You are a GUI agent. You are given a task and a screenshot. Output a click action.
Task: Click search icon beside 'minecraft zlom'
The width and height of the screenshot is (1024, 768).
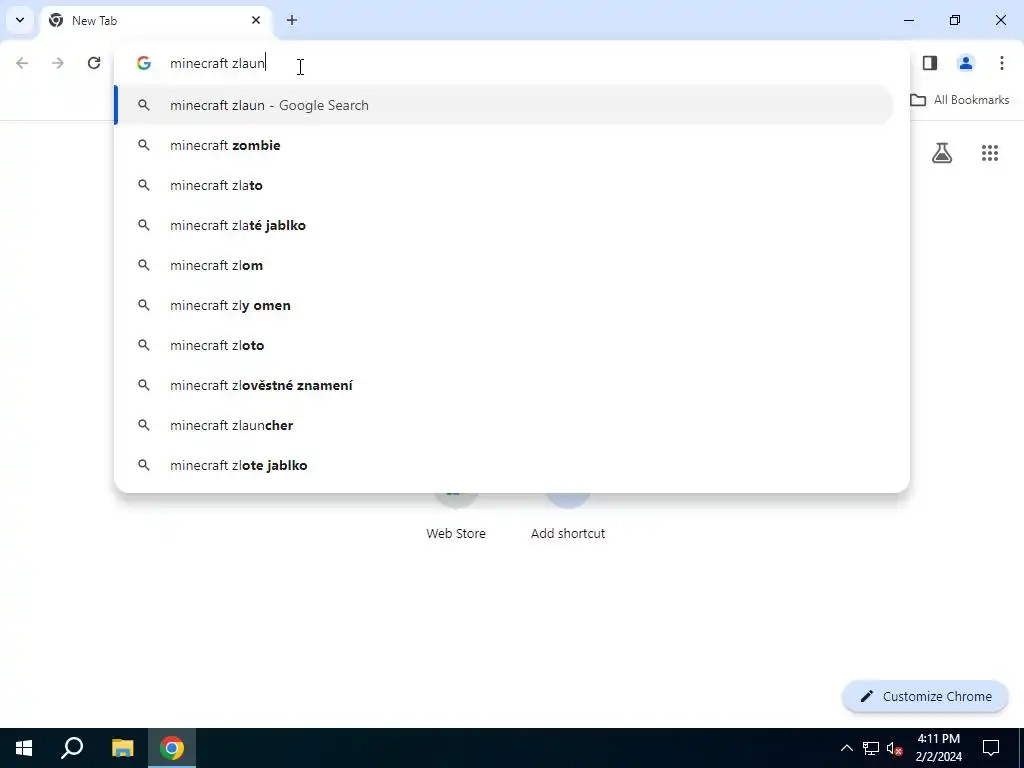[144, 265]
